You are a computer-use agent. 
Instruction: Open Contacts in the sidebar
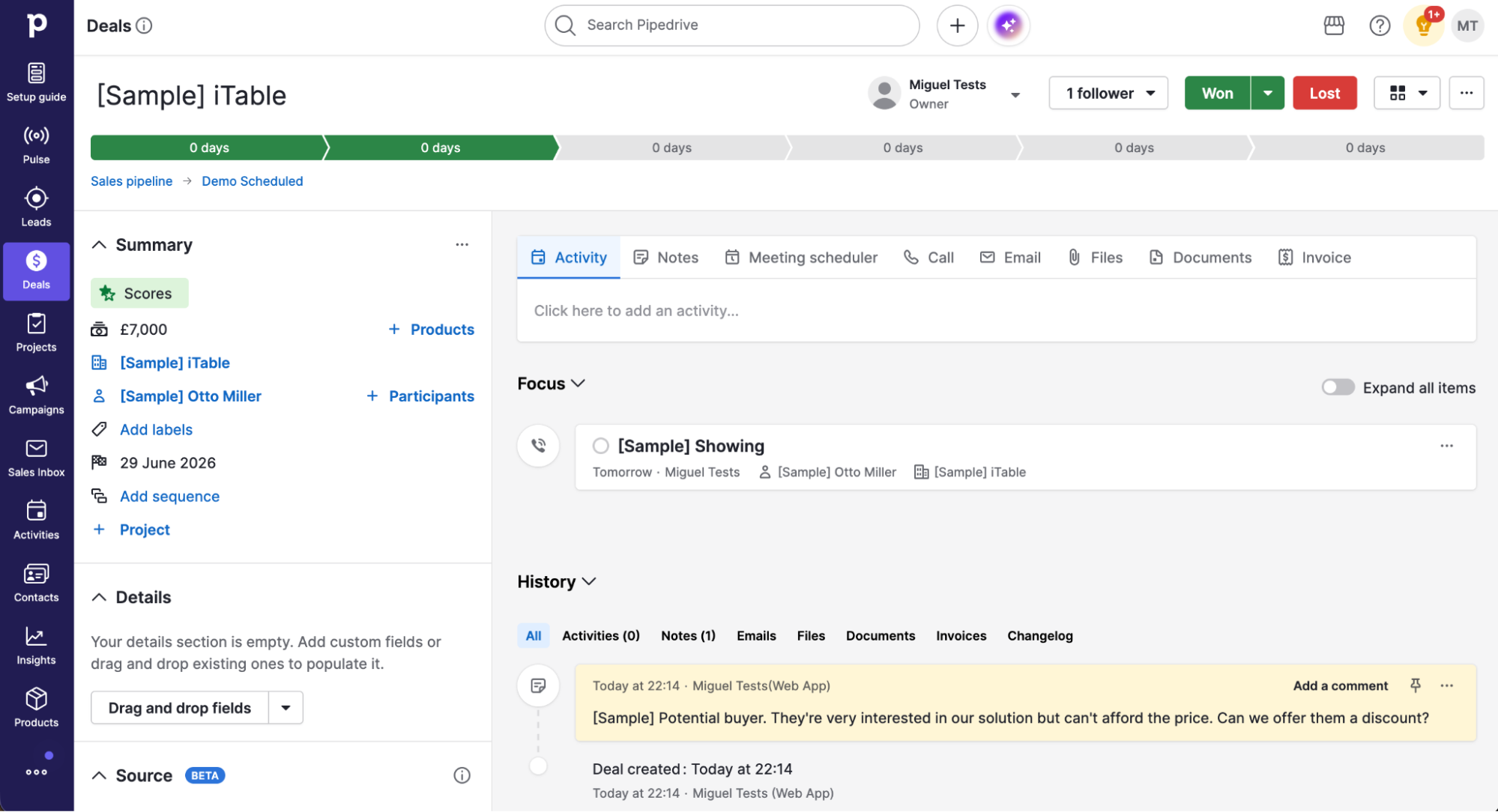pyautogui.click(x=36, y=583)
